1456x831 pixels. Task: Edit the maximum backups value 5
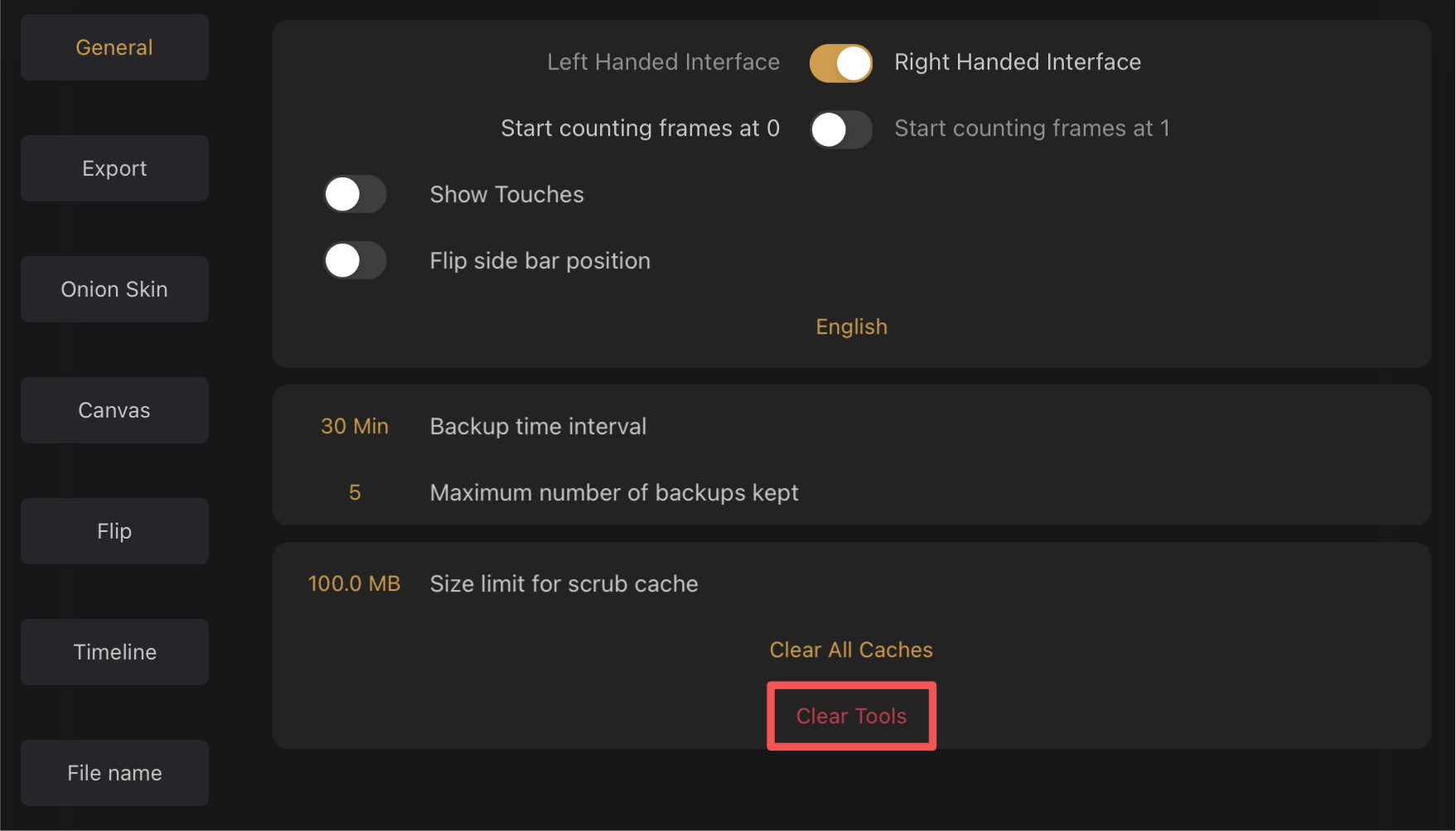pyautogui.click(x=355, y=492)
